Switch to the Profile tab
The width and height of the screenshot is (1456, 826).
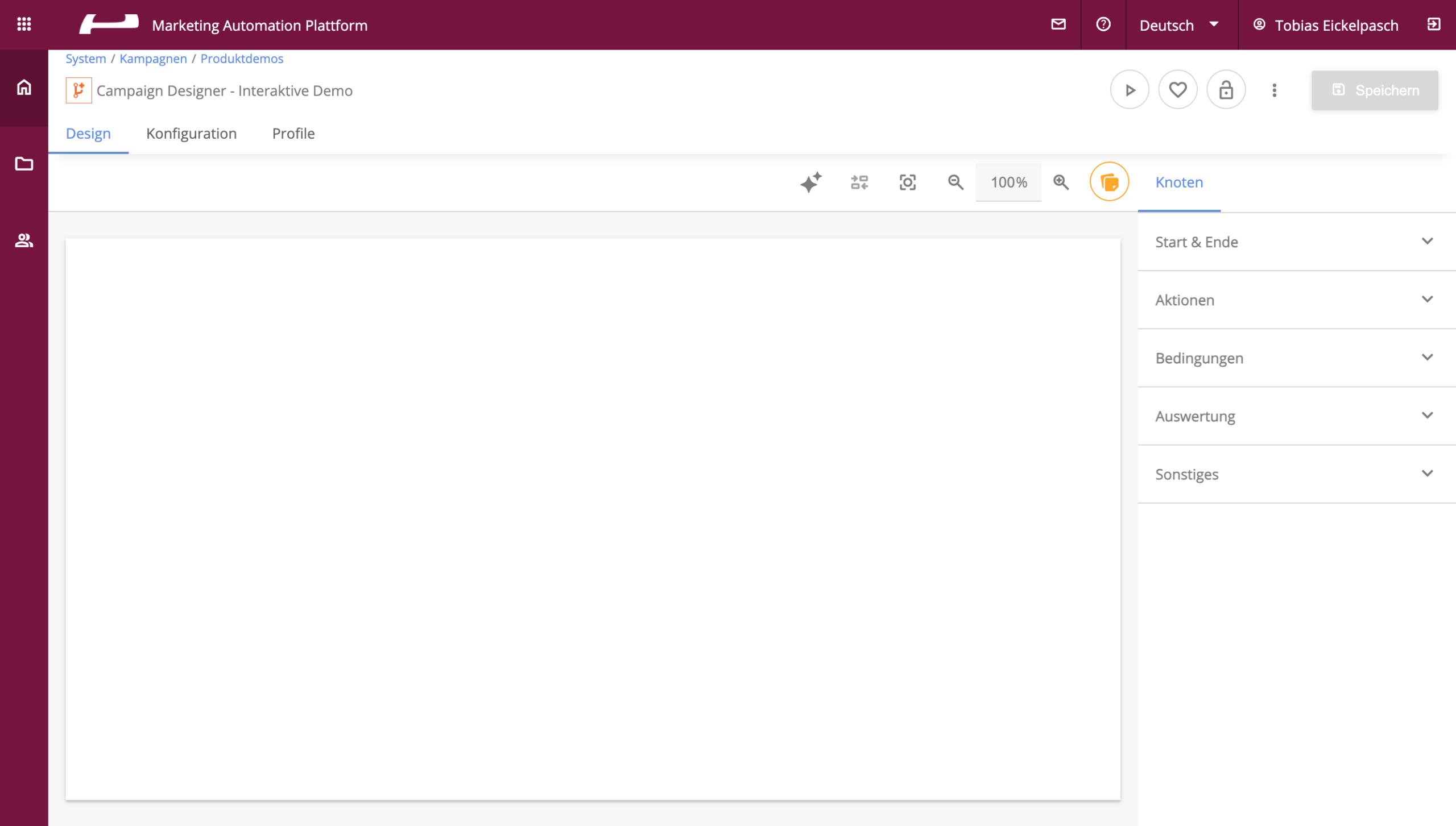[293, 134]
